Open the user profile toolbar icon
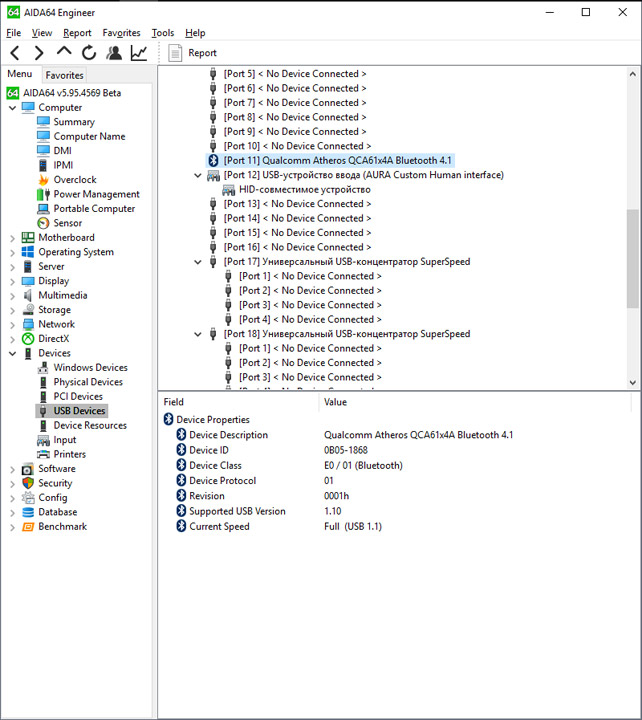This screenshot has height=720, width=642. 114,53
